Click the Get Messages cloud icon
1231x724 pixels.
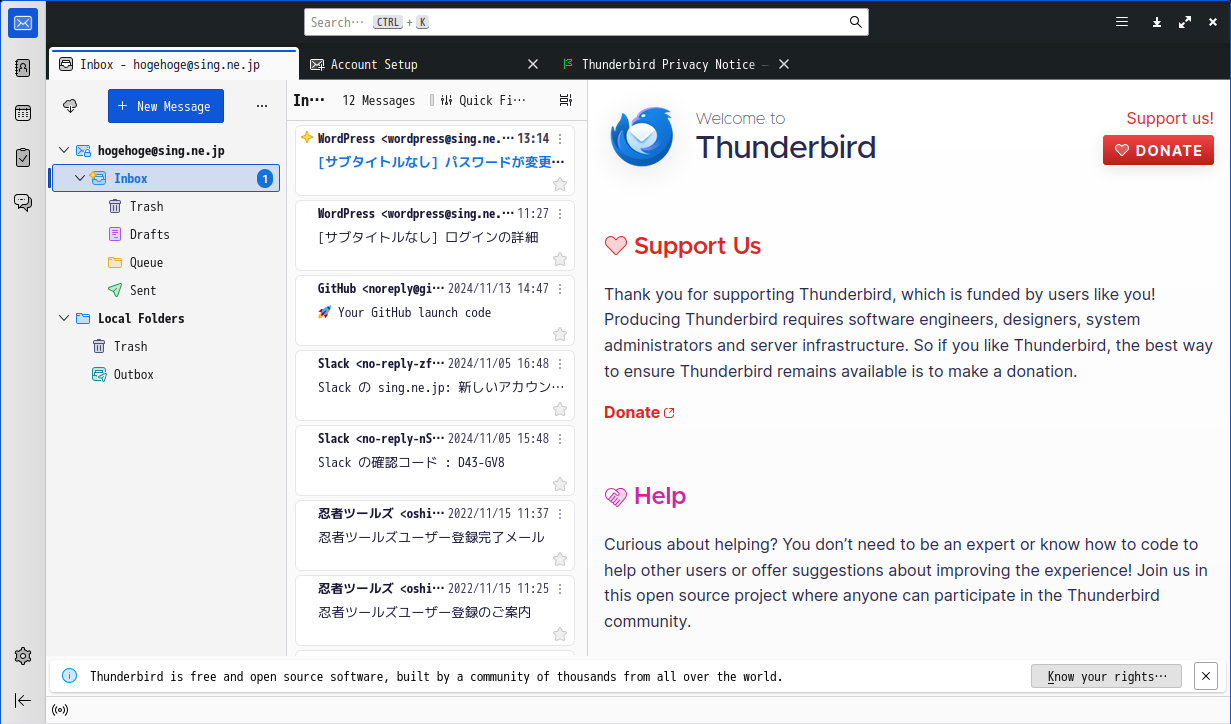pos(70,106)
